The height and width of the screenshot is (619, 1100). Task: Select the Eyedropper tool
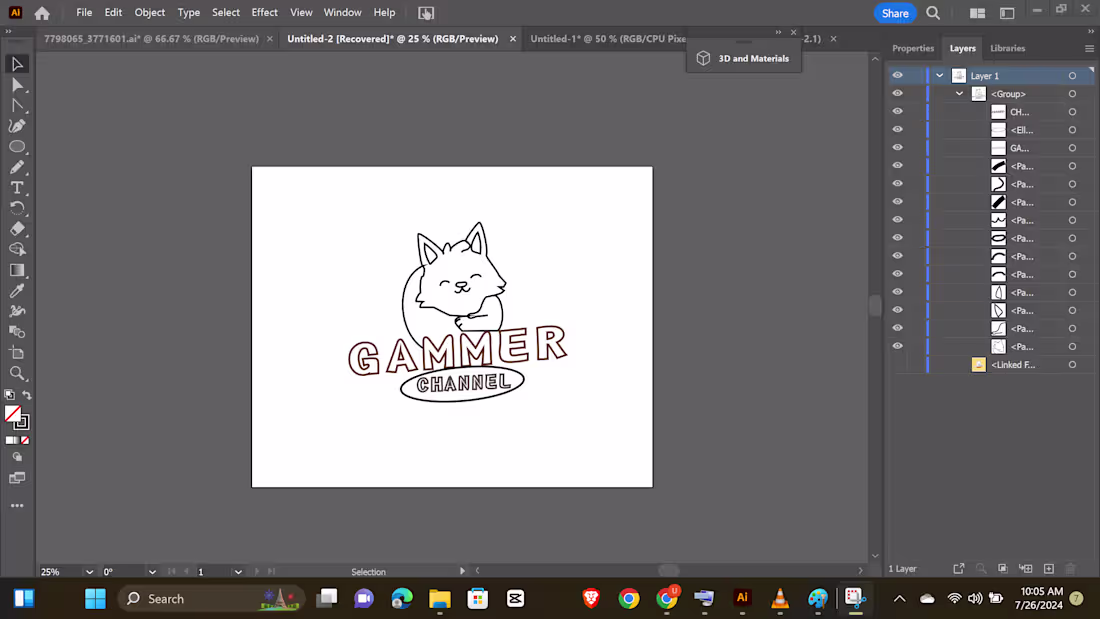tap(17, 291)
